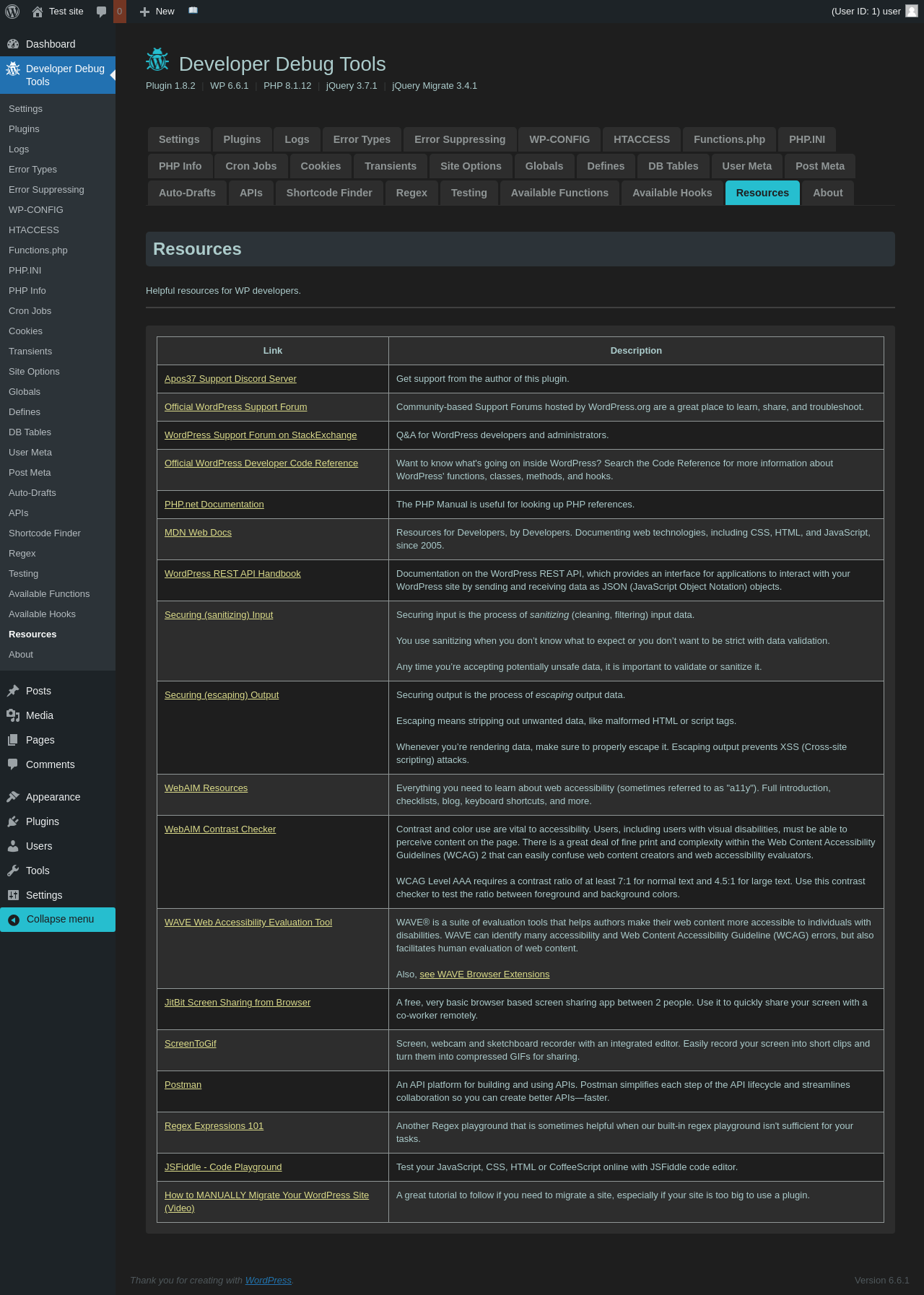Select the PHP.INI tab
Screen dimensions: 924x1295
tap(807, 139)
